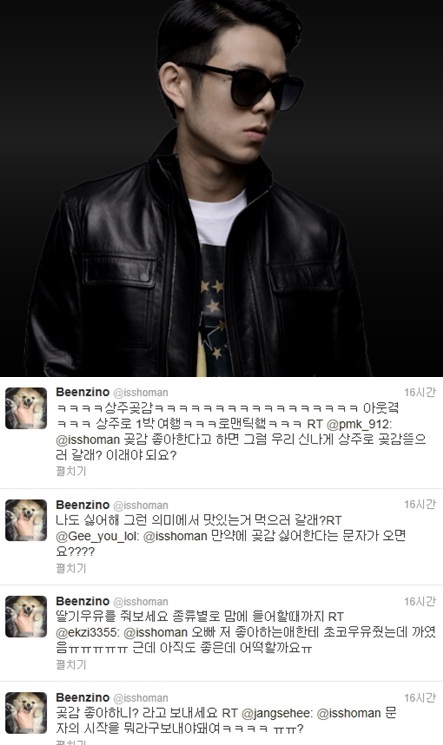Viewport: 443px width, 745px height.
Task: Open the @Gee_you_lol mention link
Action: point(97,536)
